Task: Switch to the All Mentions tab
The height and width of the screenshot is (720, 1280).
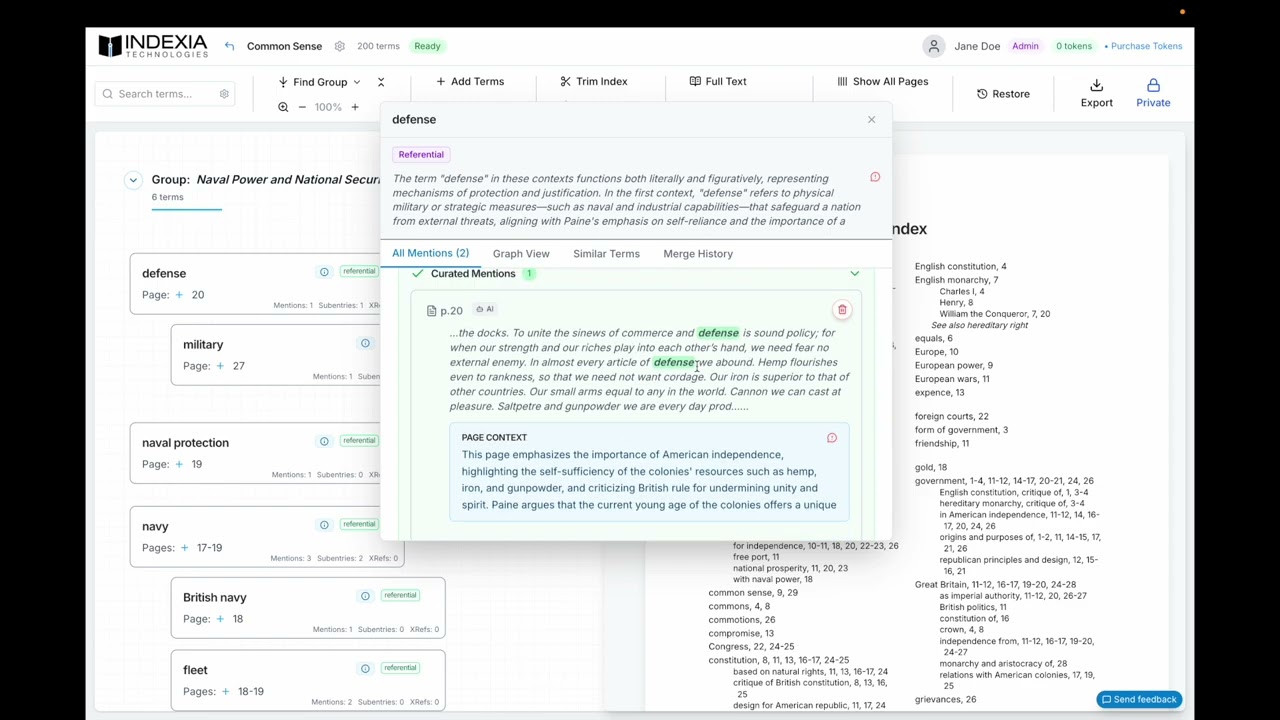Action: 430,253
